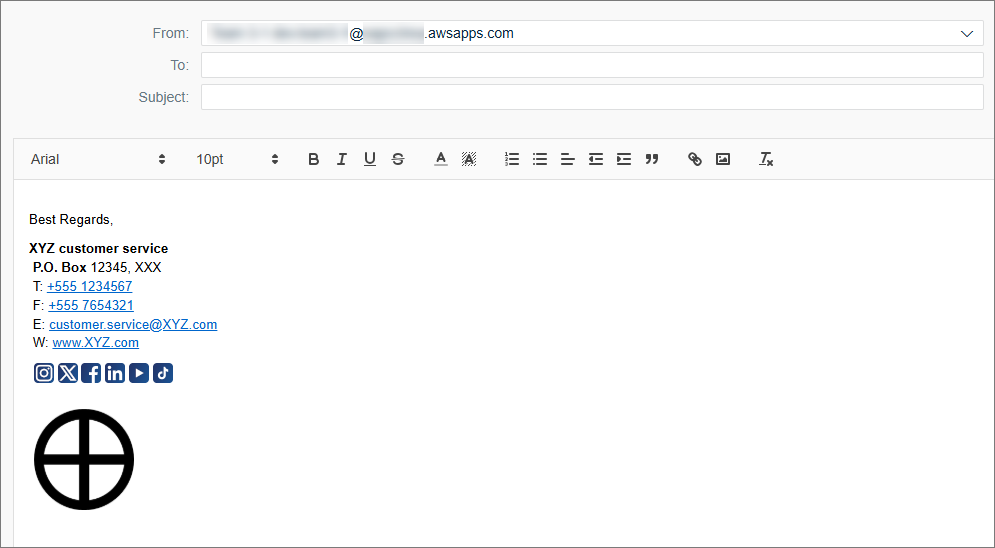Viewport: 995px width, 548px height.
Task: Open text alignment options
Action: pos(567,159)
